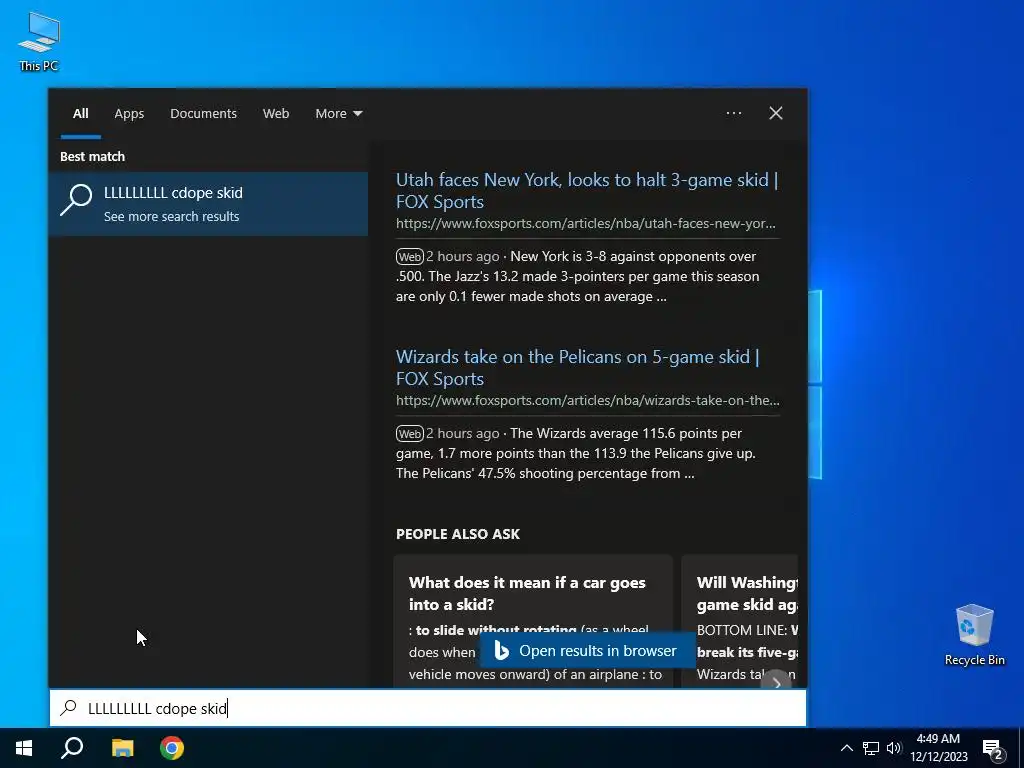Open the foxsports wizards-take-on-the URL
The image size is (1024, 768).
[x=588, y=400]
